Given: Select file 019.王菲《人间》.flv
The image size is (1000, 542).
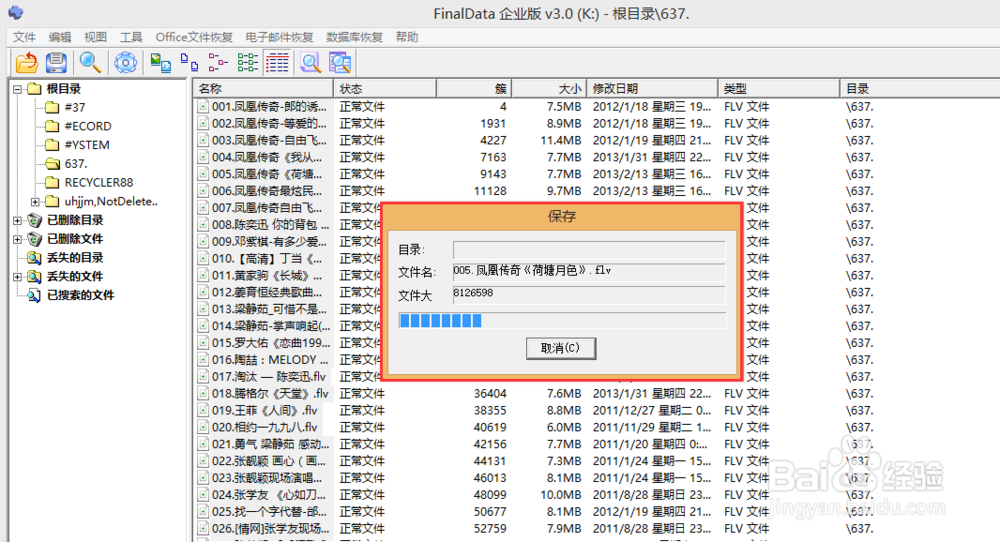Looking at the screenshot, I should coord(265,411).
